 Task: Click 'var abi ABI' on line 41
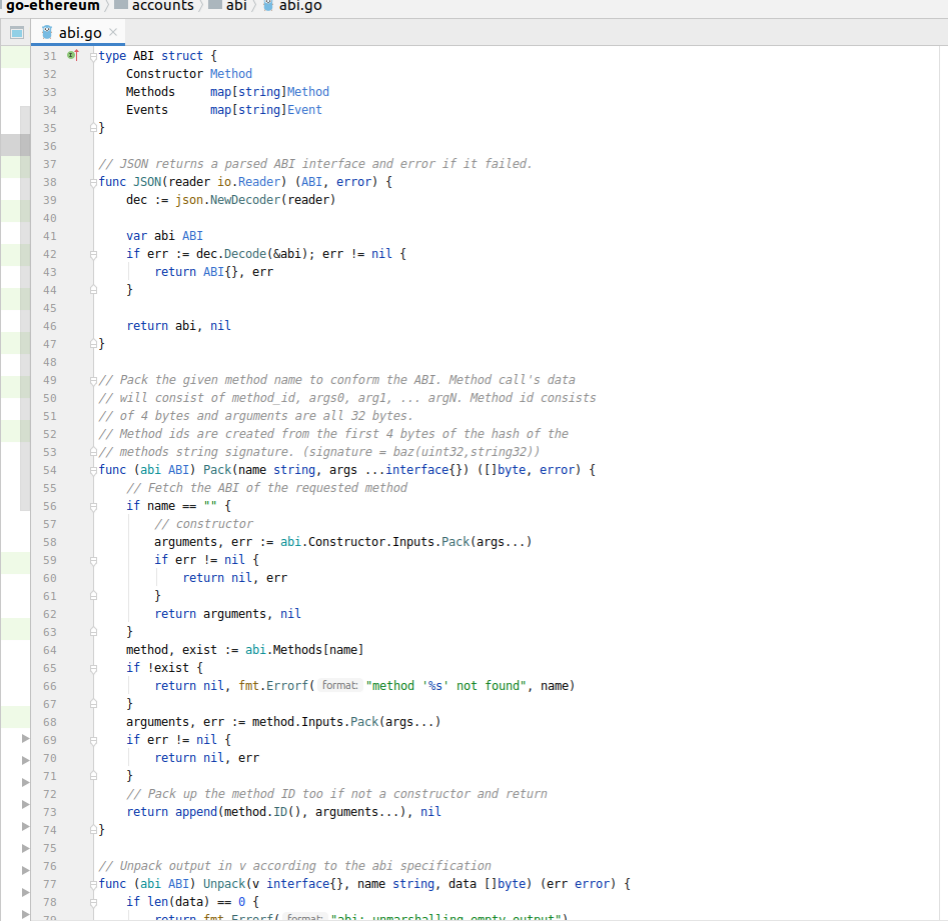(x=164, y=235)
